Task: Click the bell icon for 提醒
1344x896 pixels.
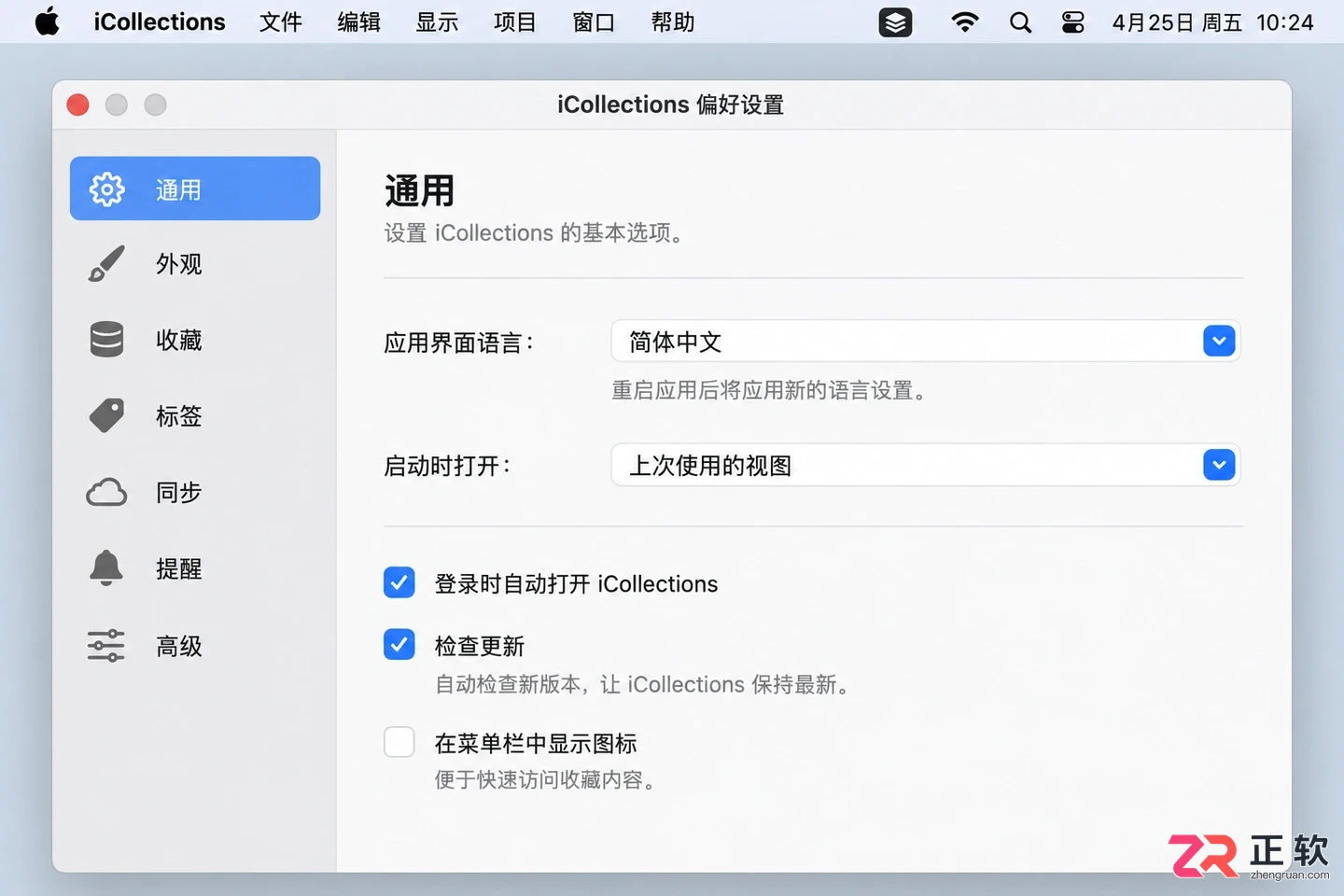Action: click(106, 568)
